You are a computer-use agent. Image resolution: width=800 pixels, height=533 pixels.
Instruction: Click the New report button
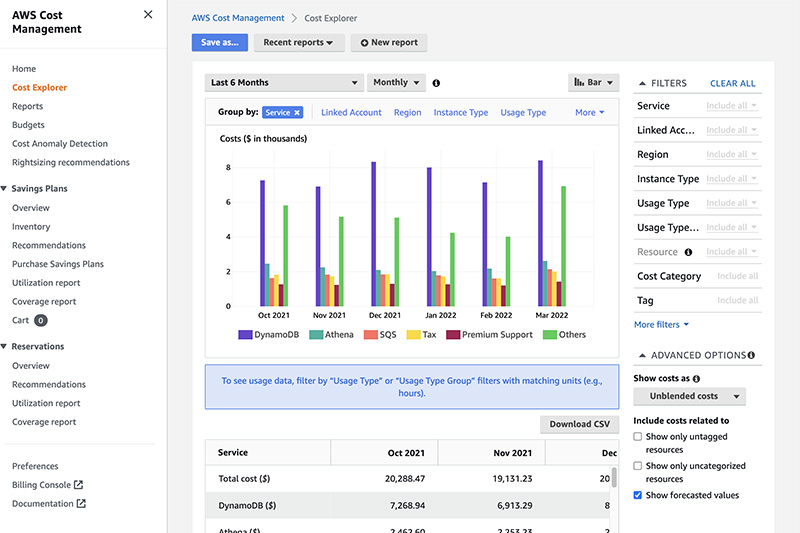[x=389, y=43]
